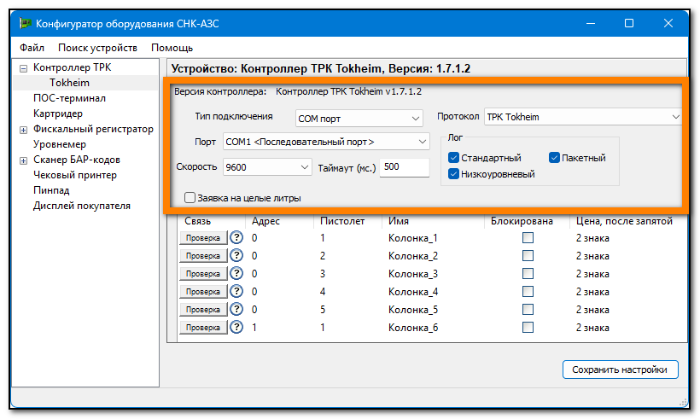
Task: Select Пинпад in the tree
Action: [x=51, y=190]
